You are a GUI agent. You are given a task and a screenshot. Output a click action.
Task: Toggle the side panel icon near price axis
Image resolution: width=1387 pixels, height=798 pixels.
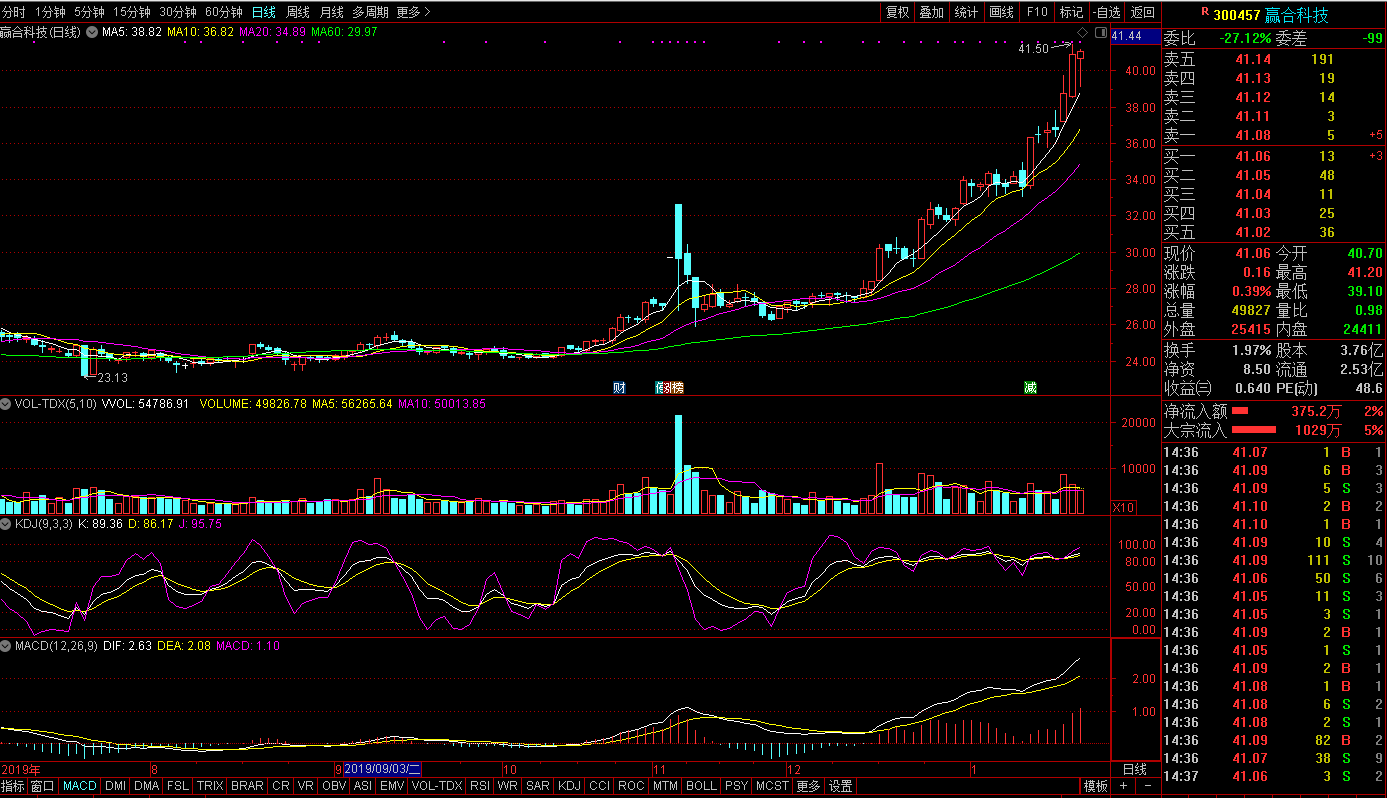pyautogui.click(x=1101, y=33)
